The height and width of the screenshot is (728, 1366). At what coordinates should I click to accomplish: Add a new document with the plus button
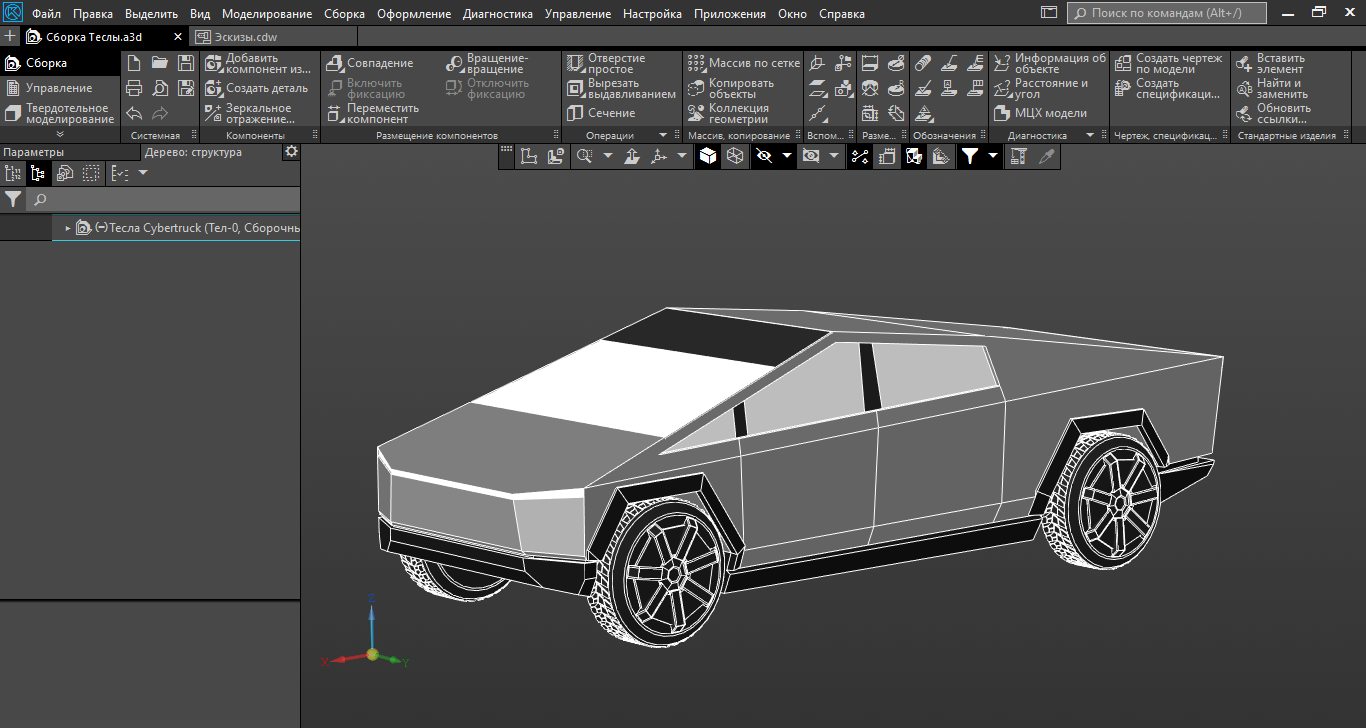coord(11,37)
